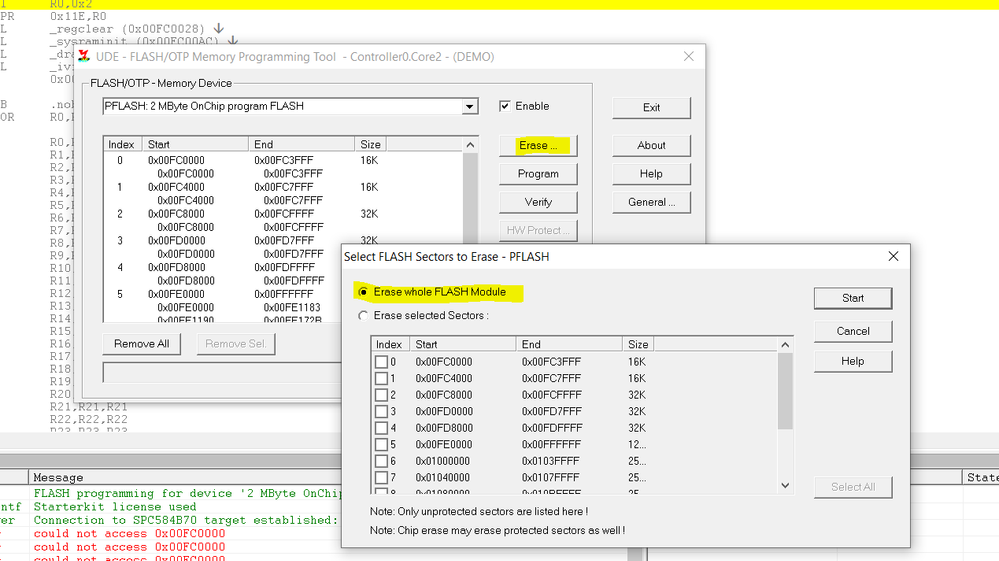999x561 pixels.
Task: Select Erase whole FLASH Module option
Action: [x=363, y=292]
